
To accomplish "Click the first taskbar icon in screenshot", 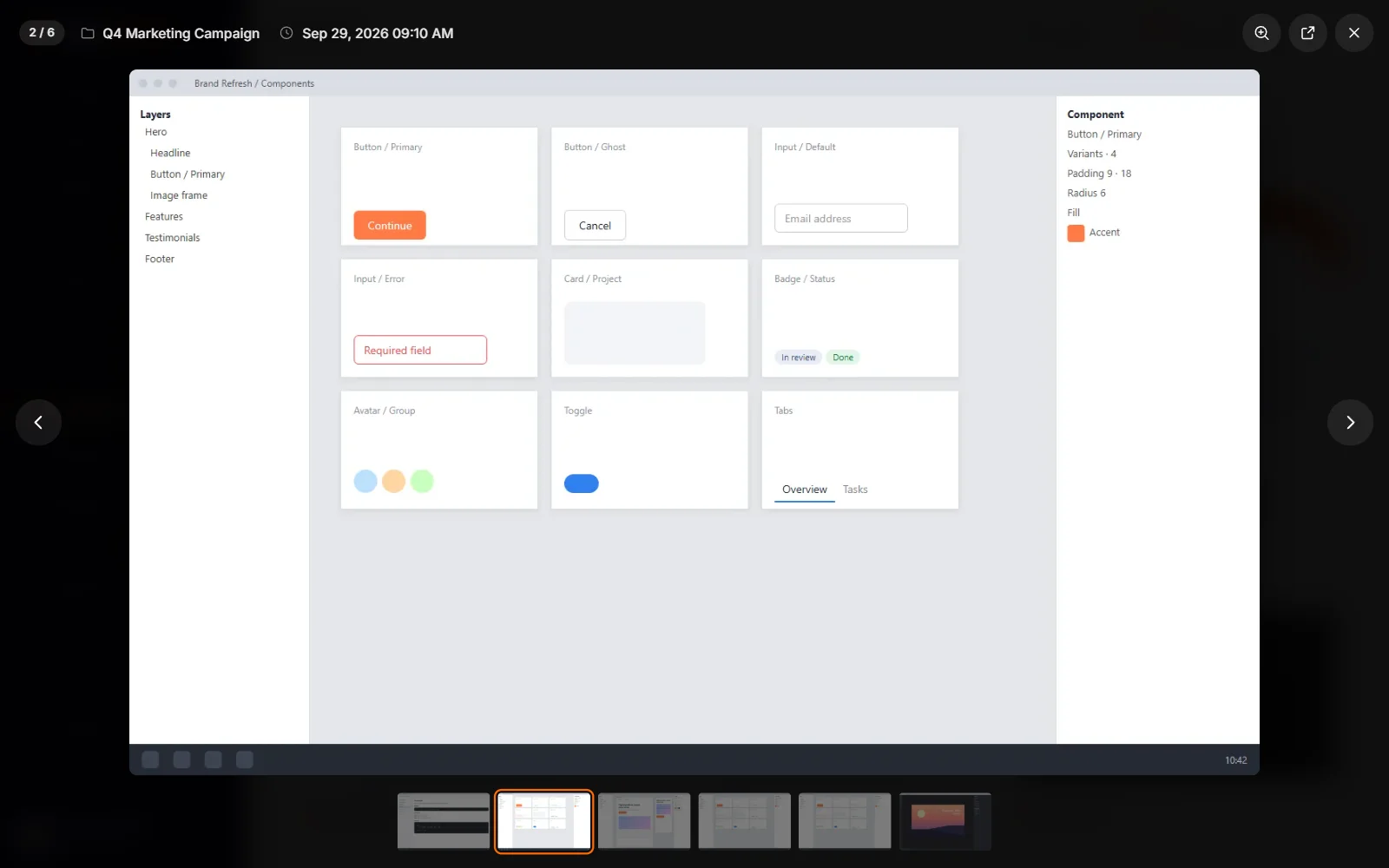I will [150, 760].
